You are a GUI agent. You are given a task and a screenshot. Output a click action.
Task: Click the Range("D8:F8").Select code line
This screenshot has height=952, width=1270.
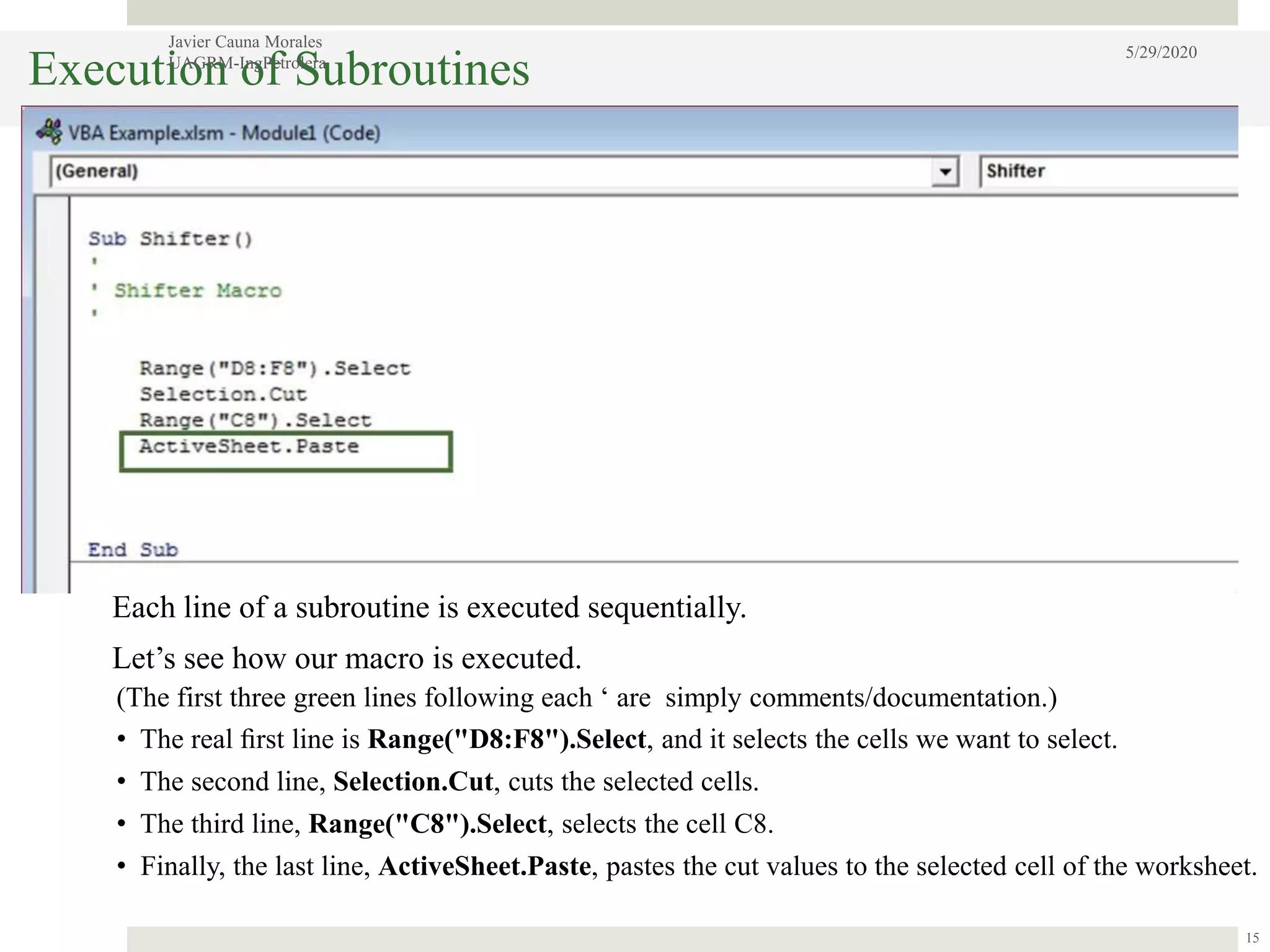pyautogui.click(x=275, y=369)
